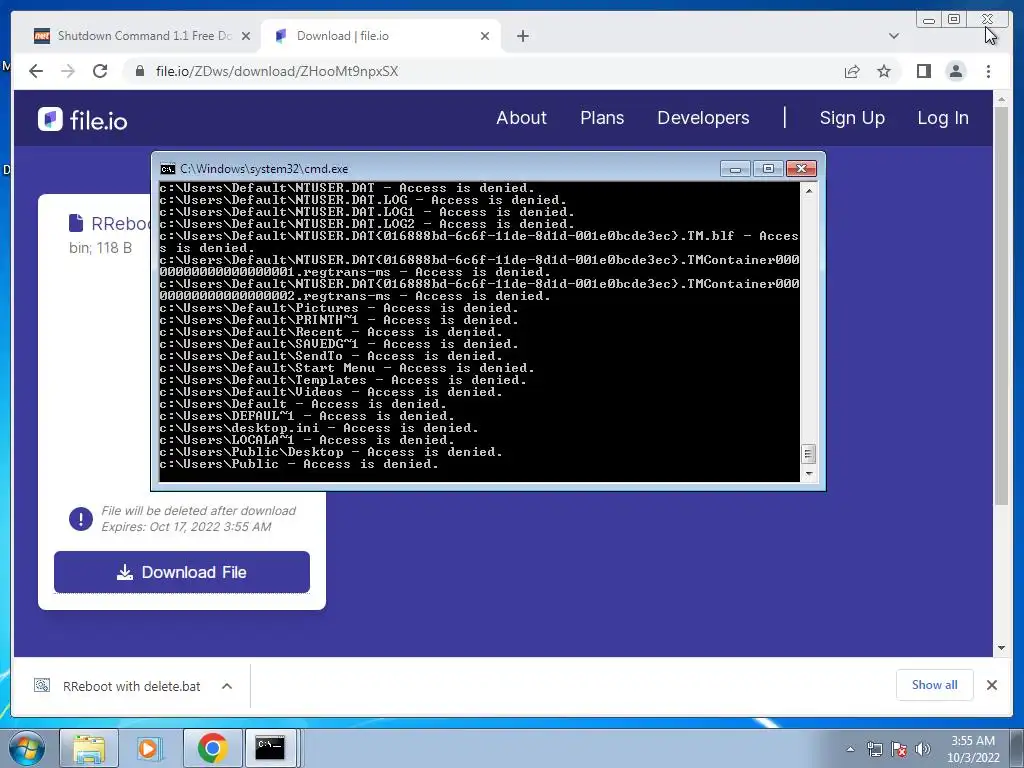Click Log In link

pos(943,118)
